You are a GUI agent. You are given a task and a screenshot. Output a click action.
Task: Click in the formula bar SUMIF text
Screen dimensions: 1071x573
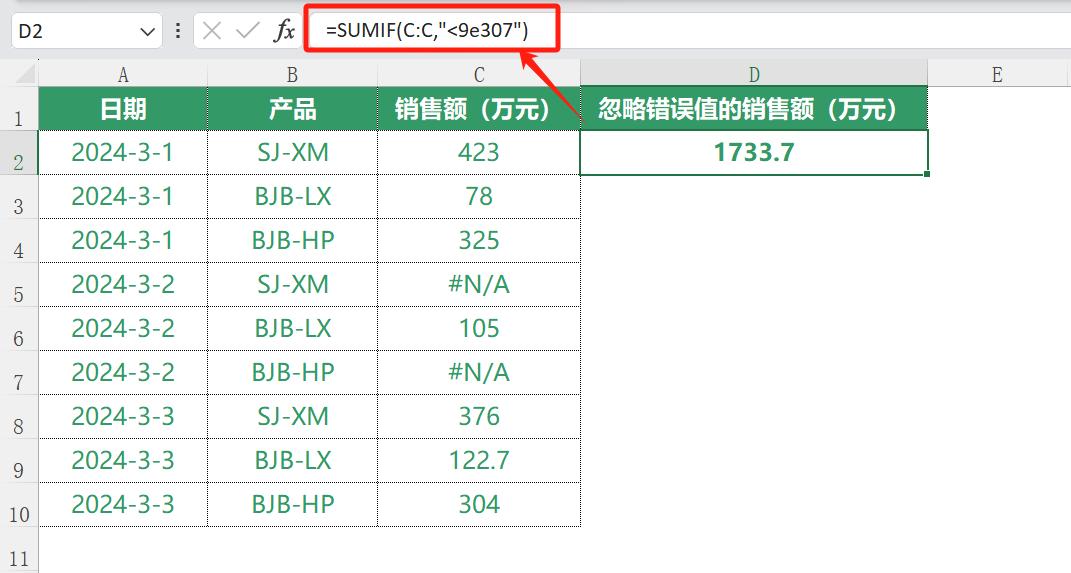[x=427, y=30]
